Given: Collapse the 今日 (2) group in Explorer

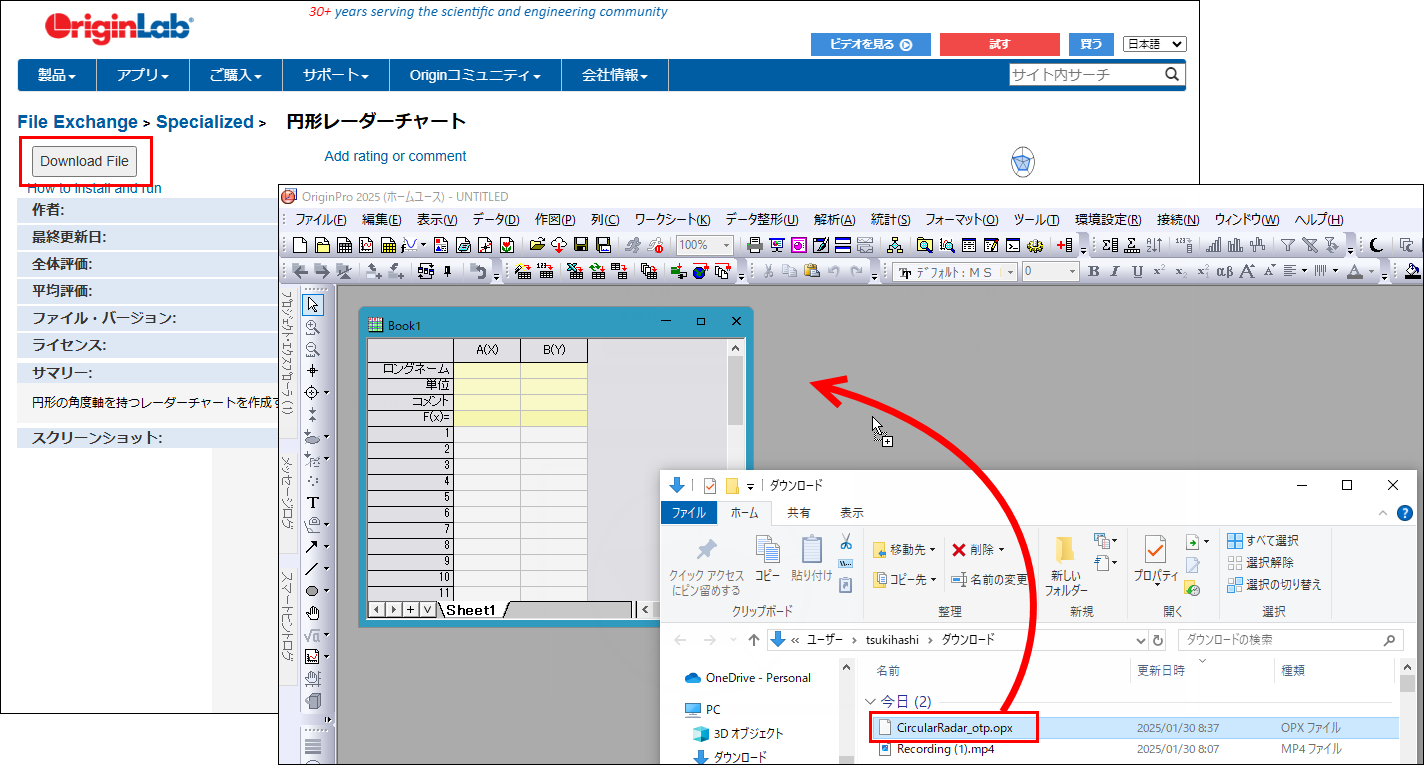Looking at the screenshot, I should [x=872, y=701].
